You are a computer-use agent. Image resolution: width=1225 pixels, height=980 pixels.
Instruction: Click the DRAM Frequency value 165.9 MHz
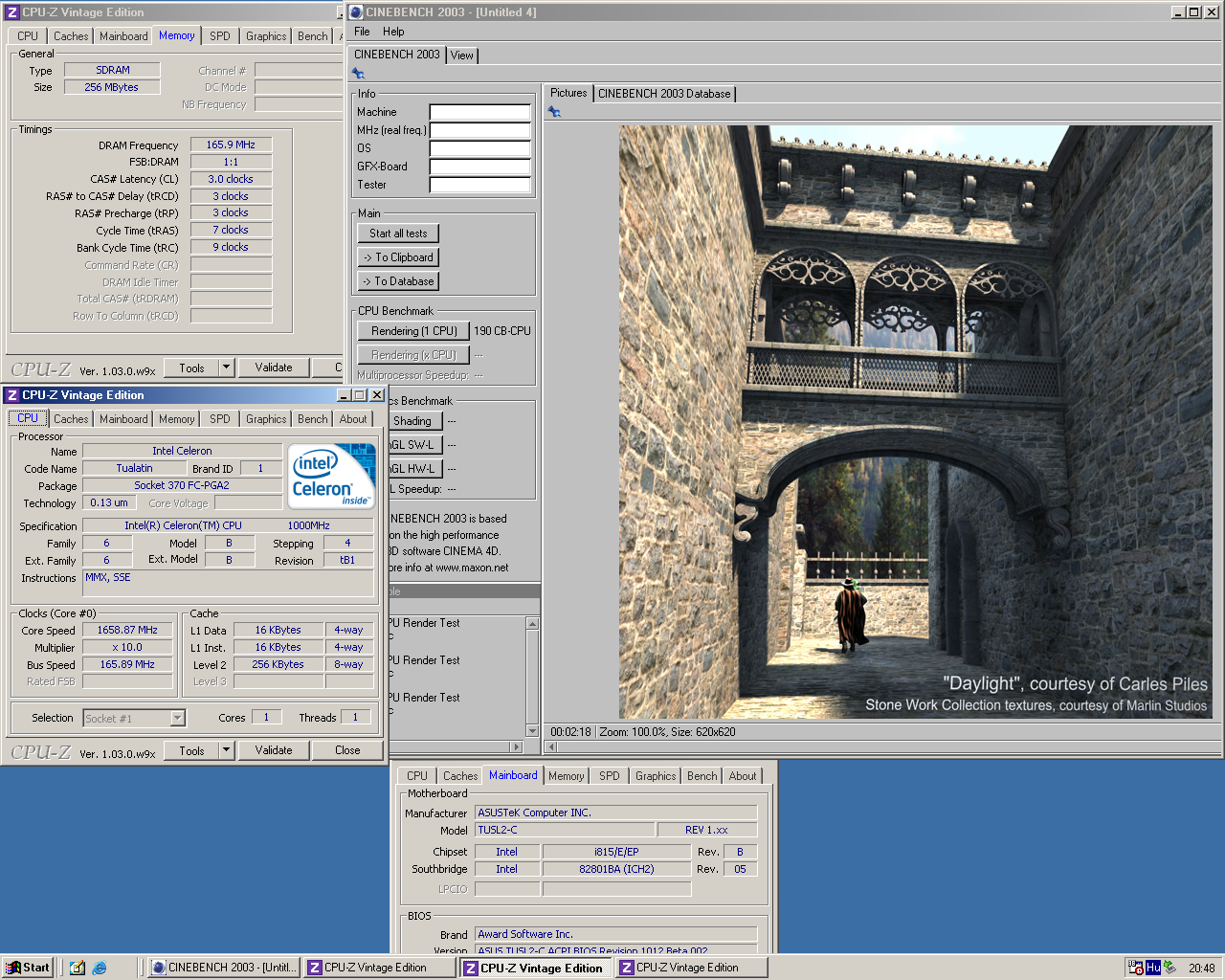click(231, 145)
